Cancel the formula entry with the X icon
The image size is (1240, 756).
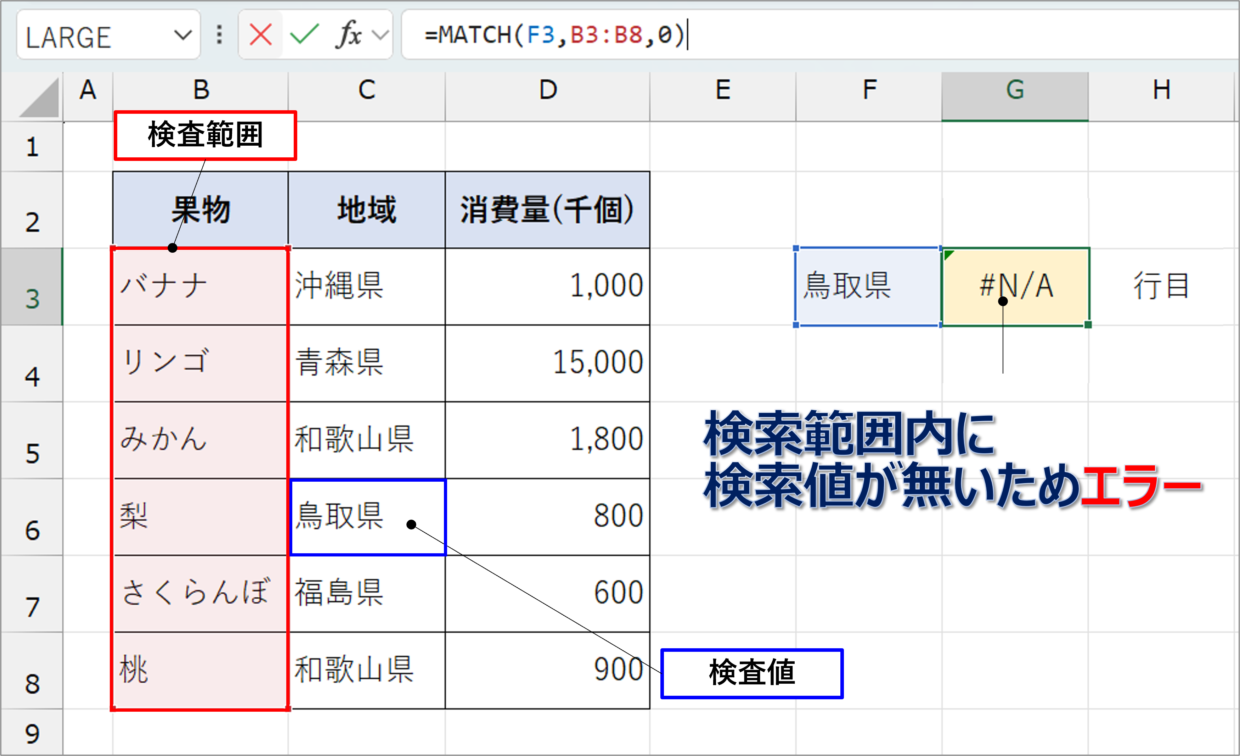tap(261, 35)
